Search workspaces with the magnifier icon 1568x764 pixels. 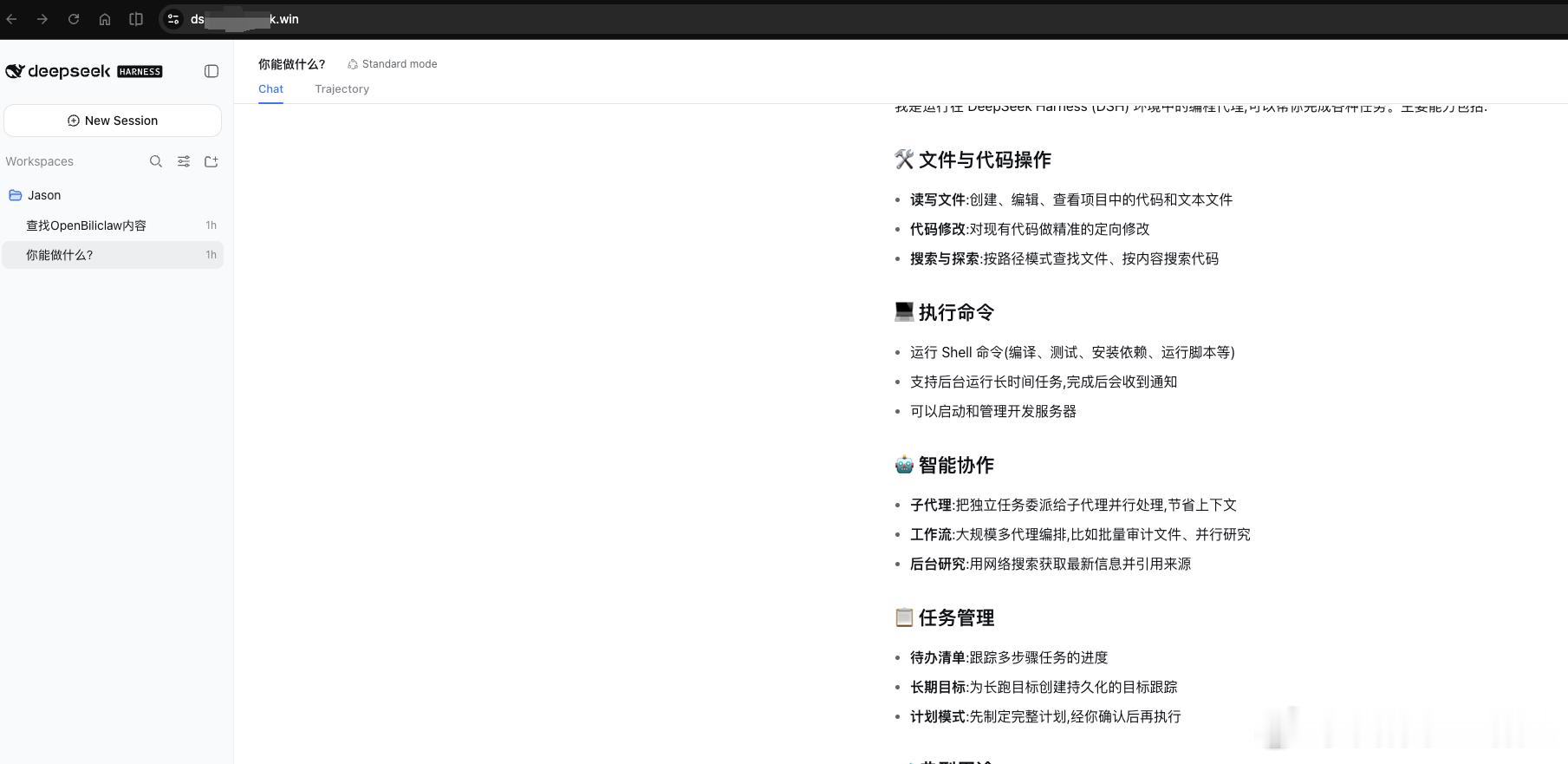(156, 161)
